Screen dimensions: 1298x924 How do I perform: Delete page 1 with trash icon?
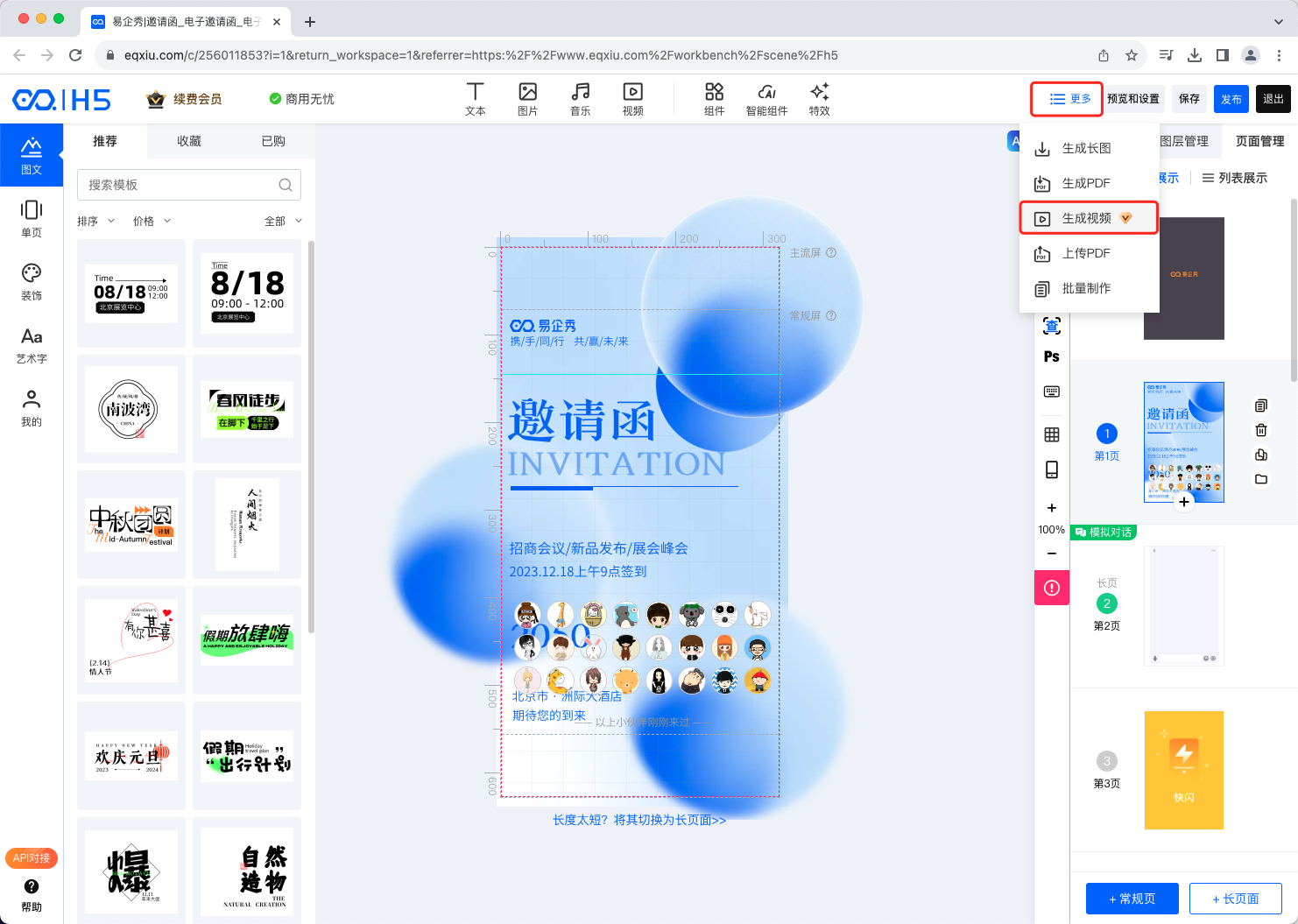coord(1260,430)
